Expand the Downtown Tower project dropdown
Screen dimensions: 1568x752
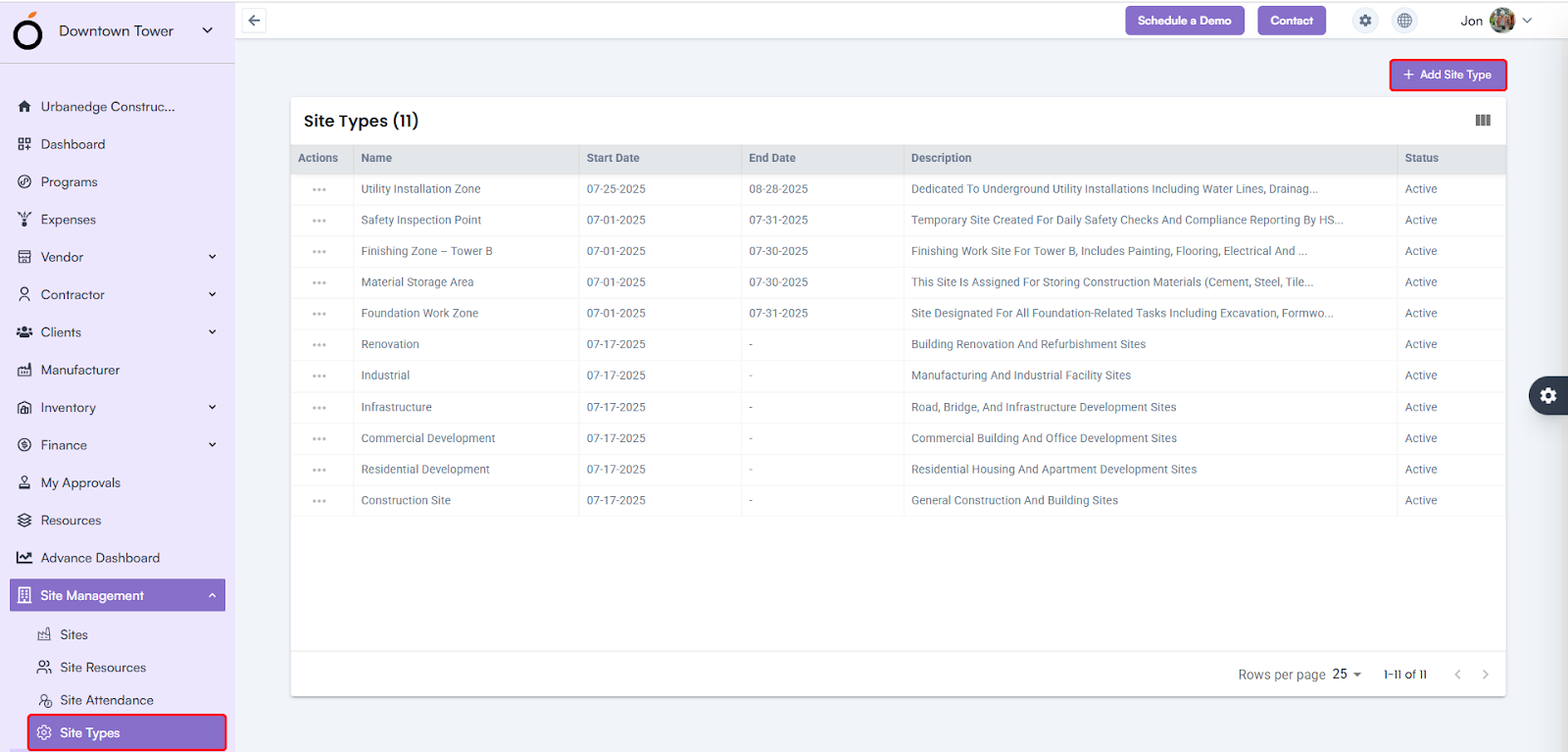[207, 30]
